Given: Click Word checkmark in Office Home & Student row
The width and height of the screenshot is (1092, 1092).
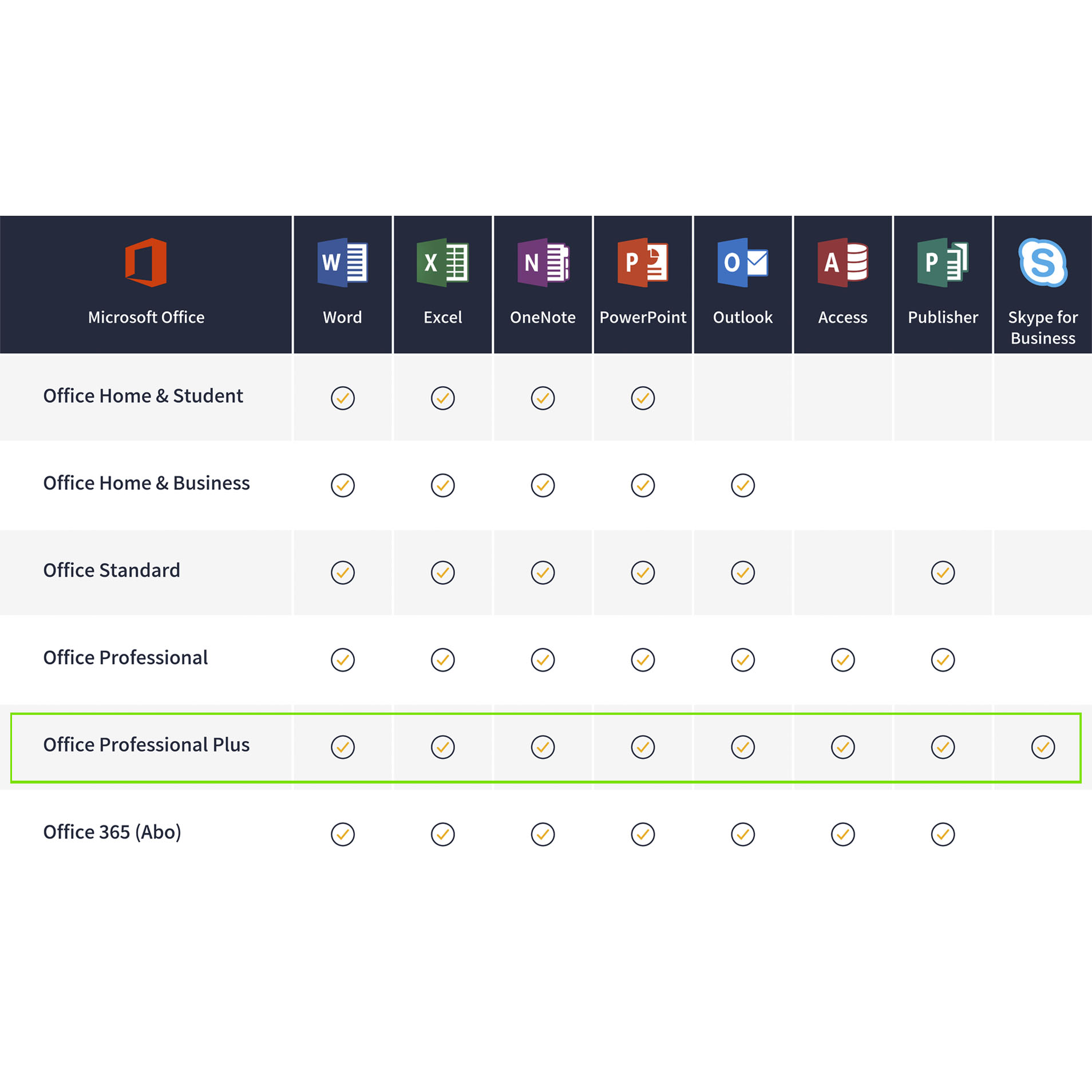Looking at the screenshot, I should tap(343, 398).
